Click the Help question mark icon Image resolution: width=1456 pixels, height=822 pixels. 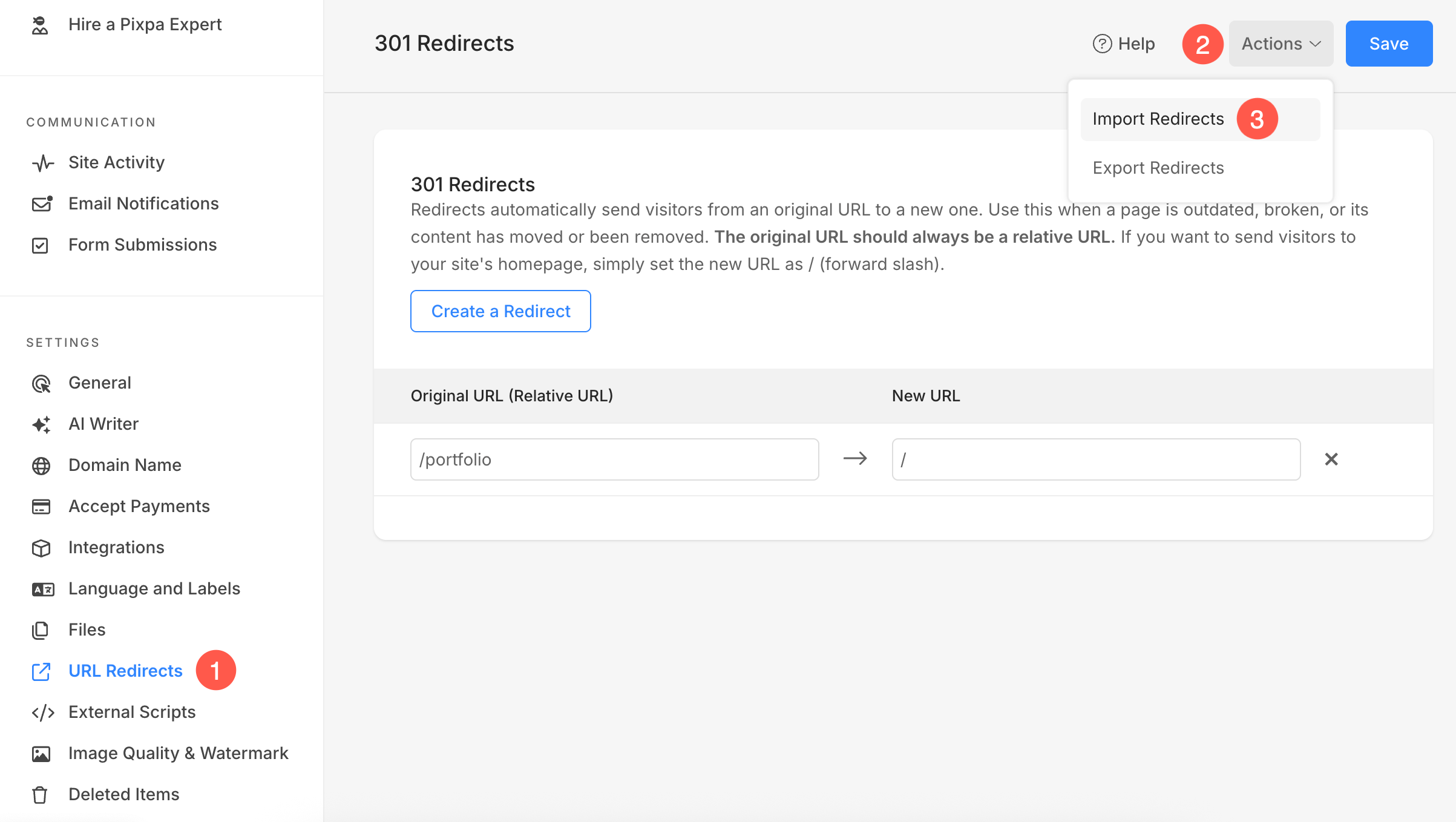coord(1102,44)
